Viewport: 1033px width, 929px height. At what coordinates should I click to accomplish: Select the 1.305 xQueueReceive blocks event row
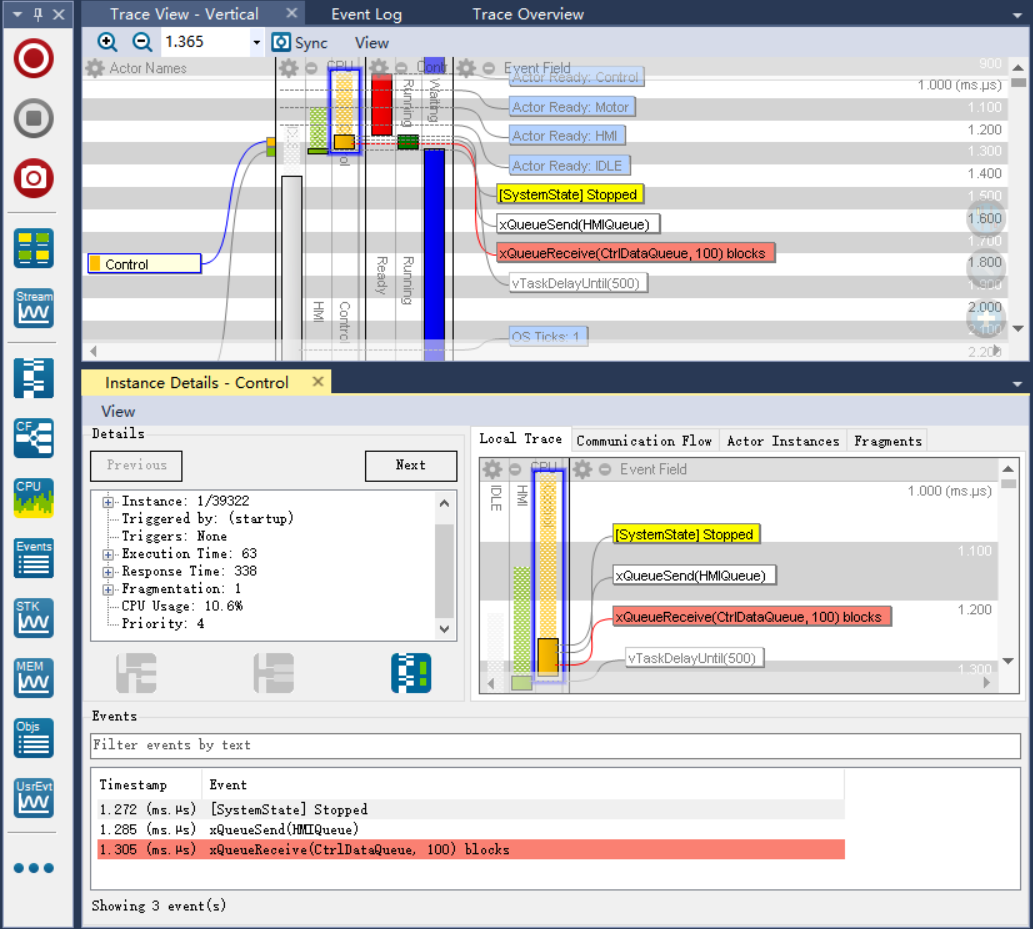point(470,849)
